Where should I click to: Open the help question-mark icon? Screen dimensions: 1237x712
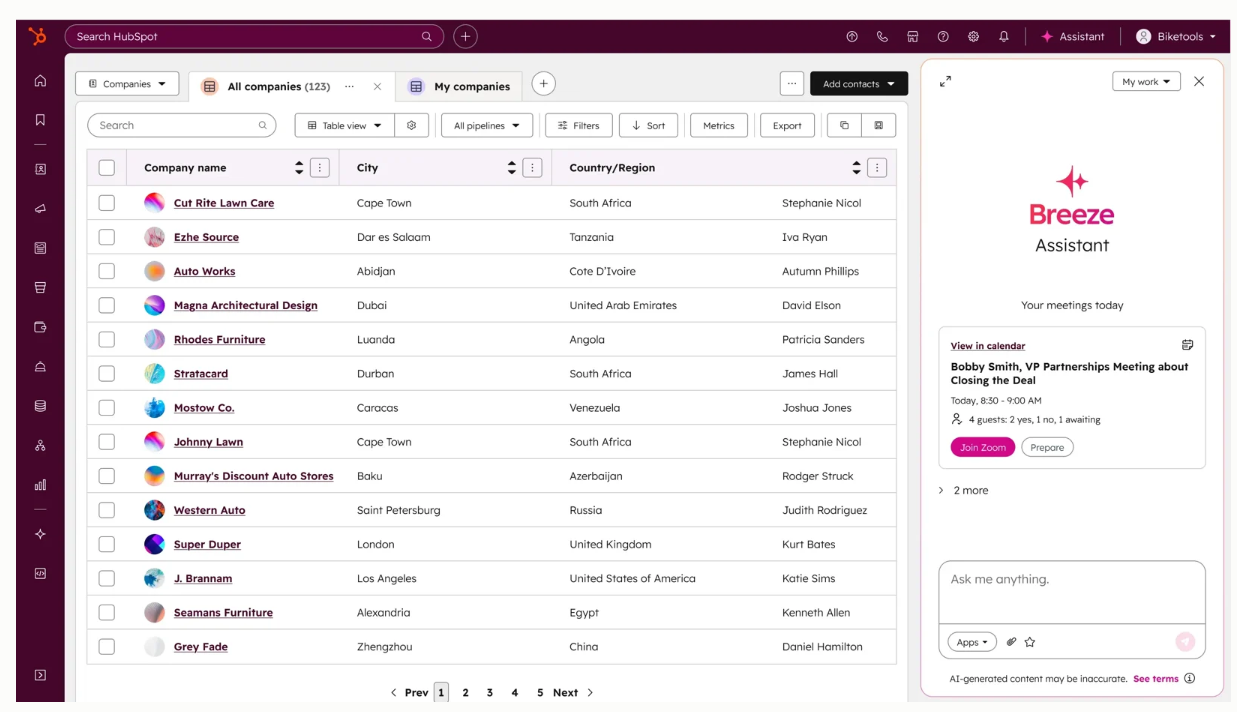tap(941, 36)
